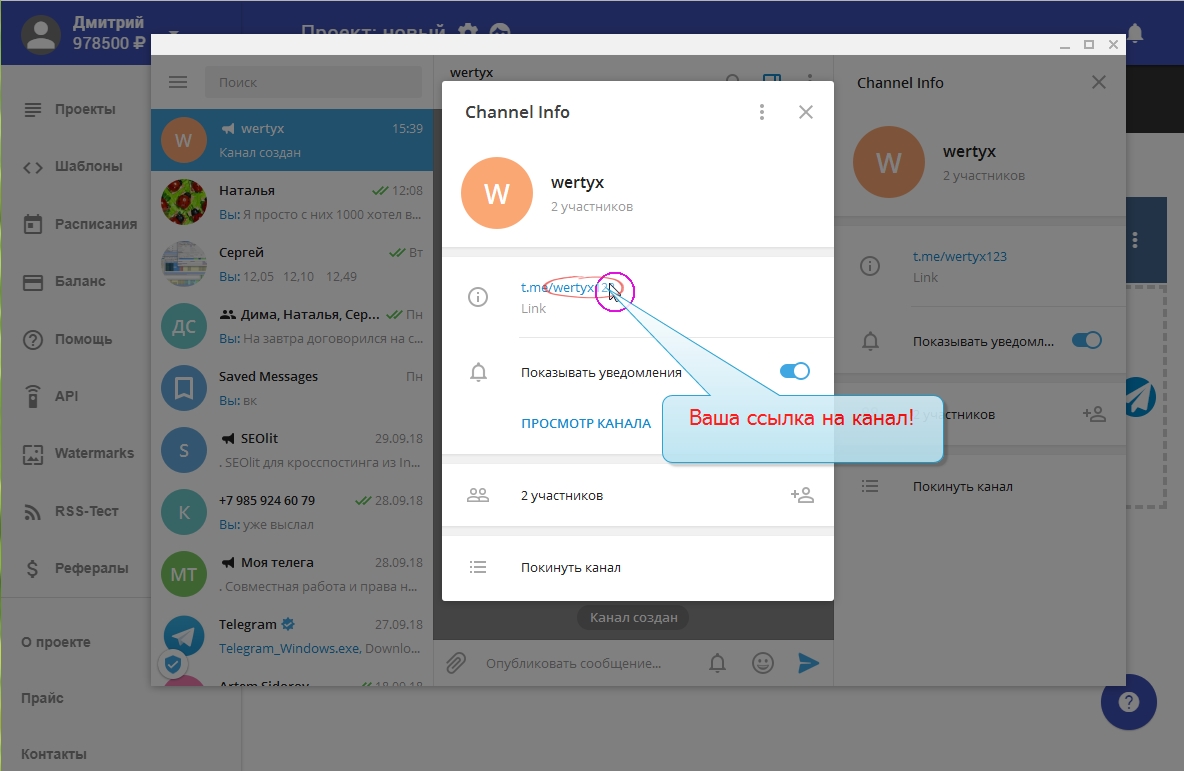Click the blue help question mark button

pos(1128,702)
